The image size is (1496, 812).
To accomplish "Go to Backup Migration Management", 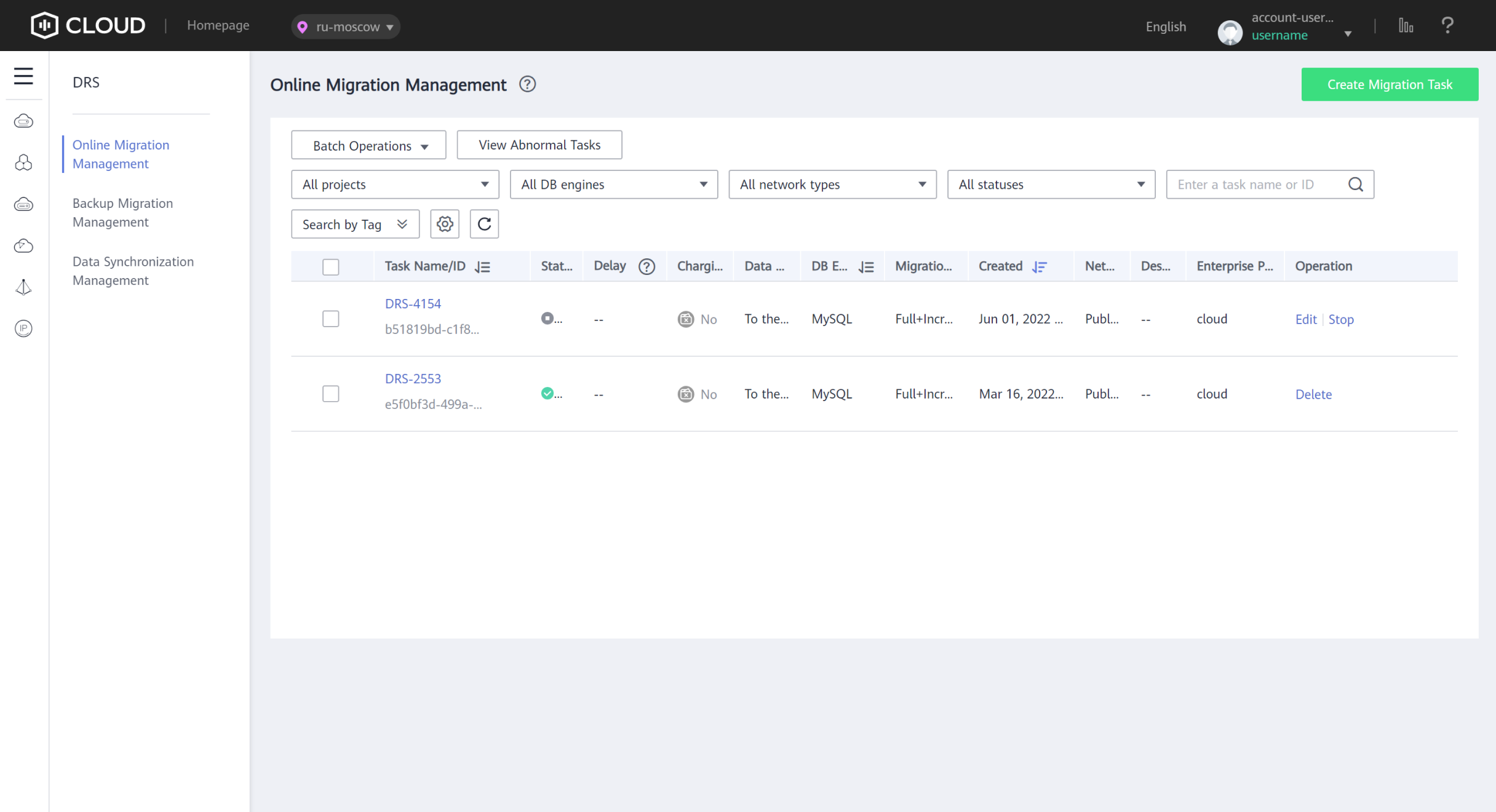I will coord(122,212).
